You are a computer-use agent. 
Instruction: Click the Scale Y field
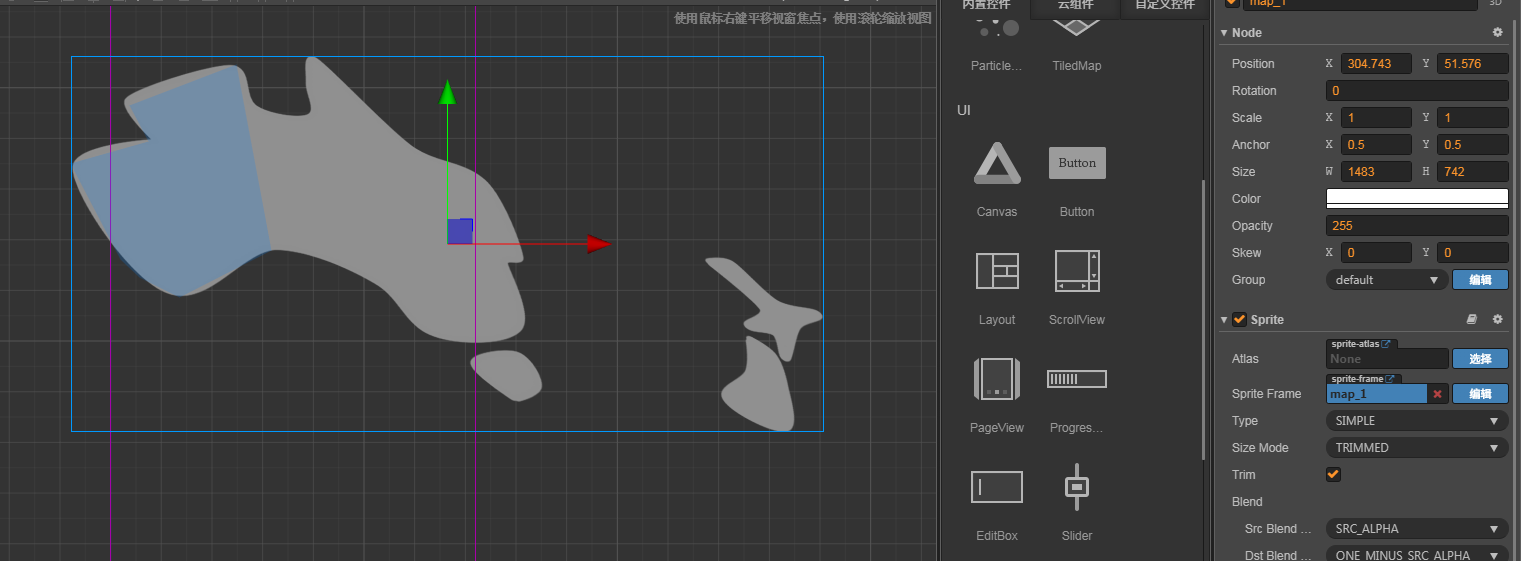tap(1472, 118)
